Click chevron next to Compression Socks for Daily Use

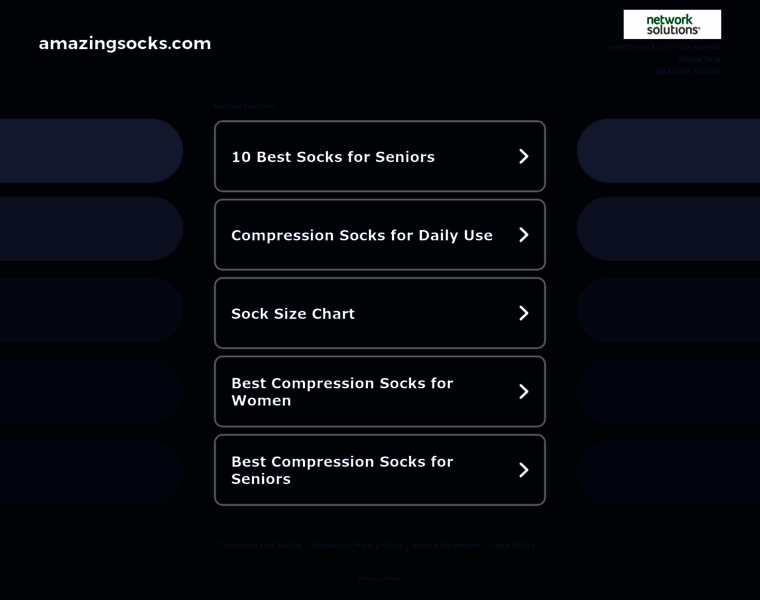pyautogui.click(x=523, y=235)
